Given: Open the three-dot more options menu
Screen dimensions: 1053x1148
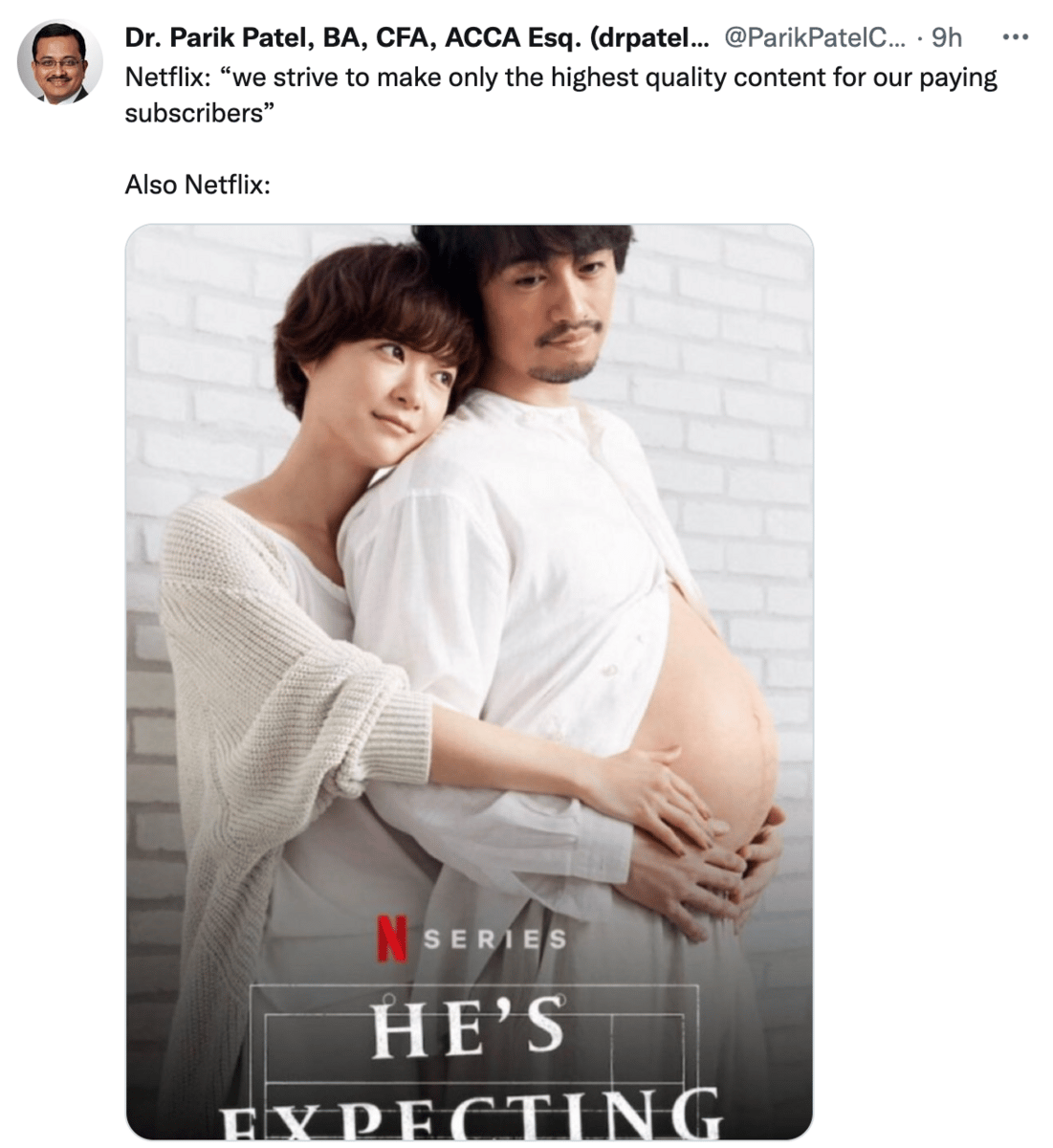Looking at the screenshot, I should pyautogui.click(x=1014, y=37).
